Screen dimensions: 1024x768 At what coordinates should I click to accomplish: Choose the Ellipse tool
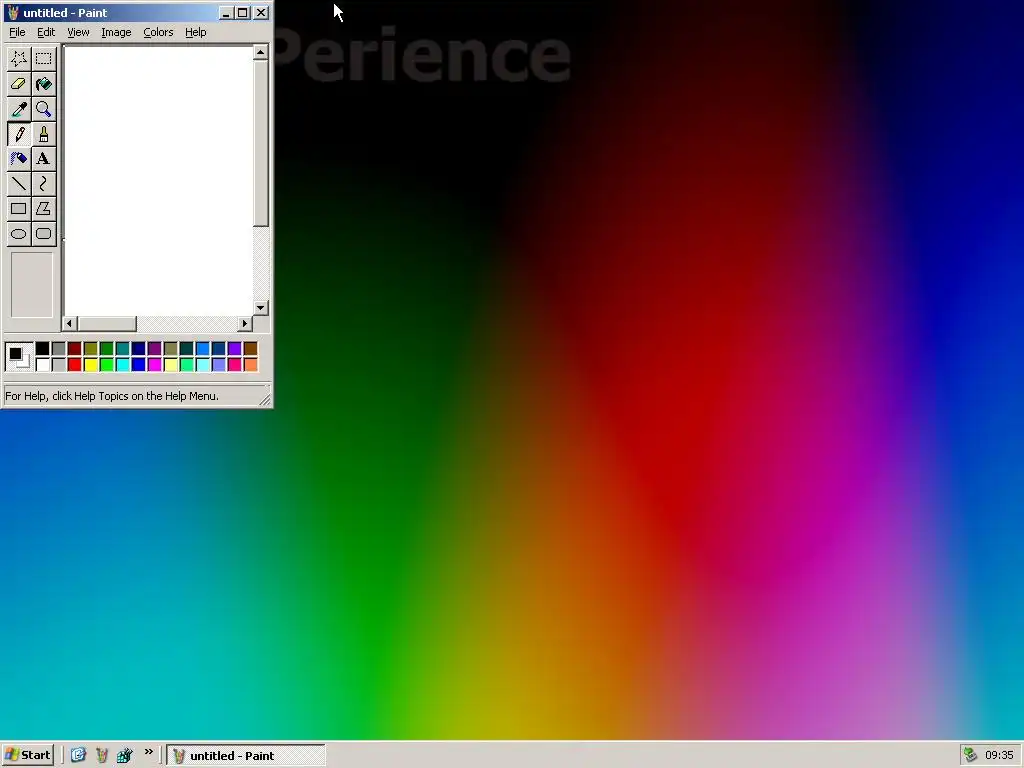18,234
